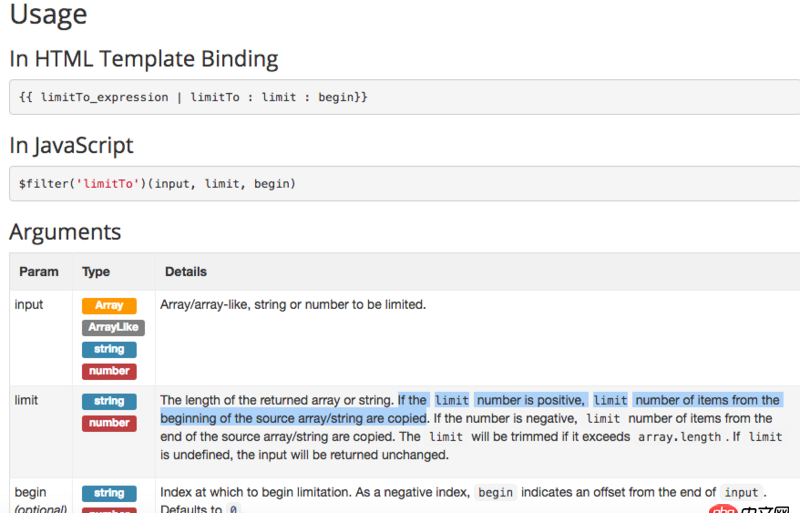Click the string badge in the begin row

(109, 493)
